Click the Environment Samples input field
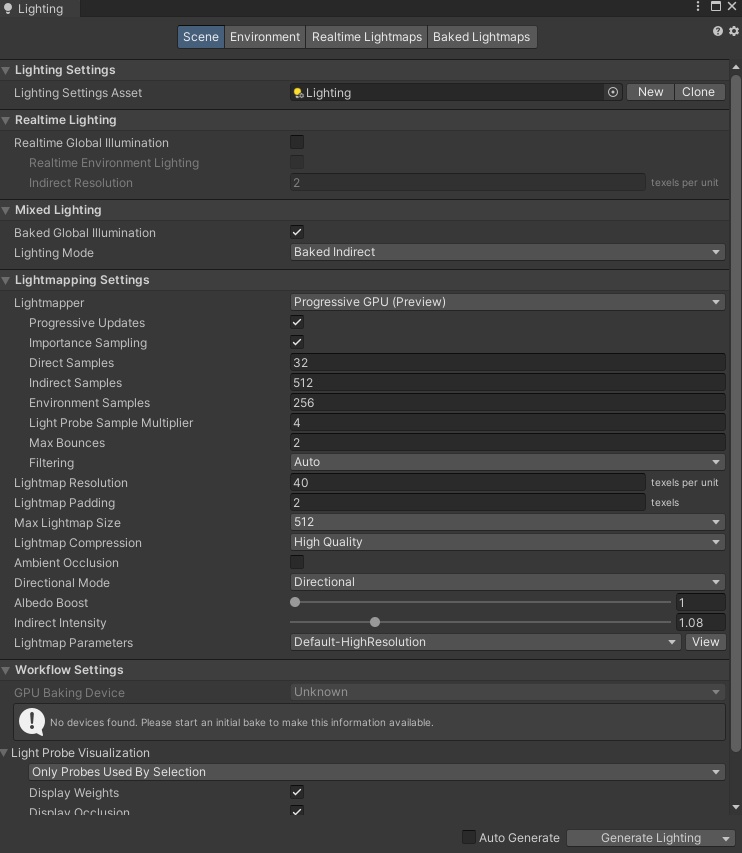The image size is (742, 853). coord(508,403)
